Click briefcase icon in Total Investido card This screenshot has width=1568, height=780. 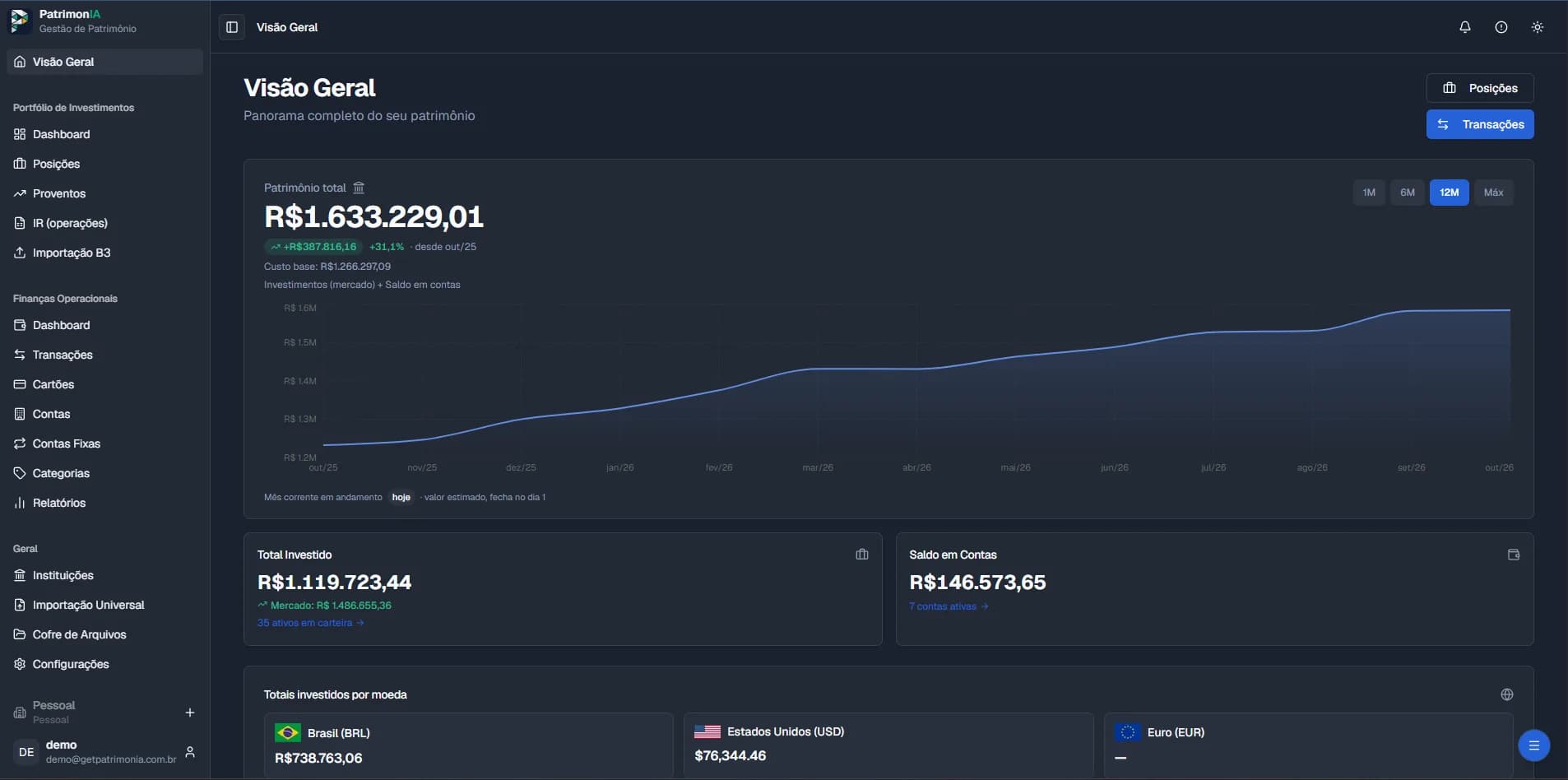(862, 555)
